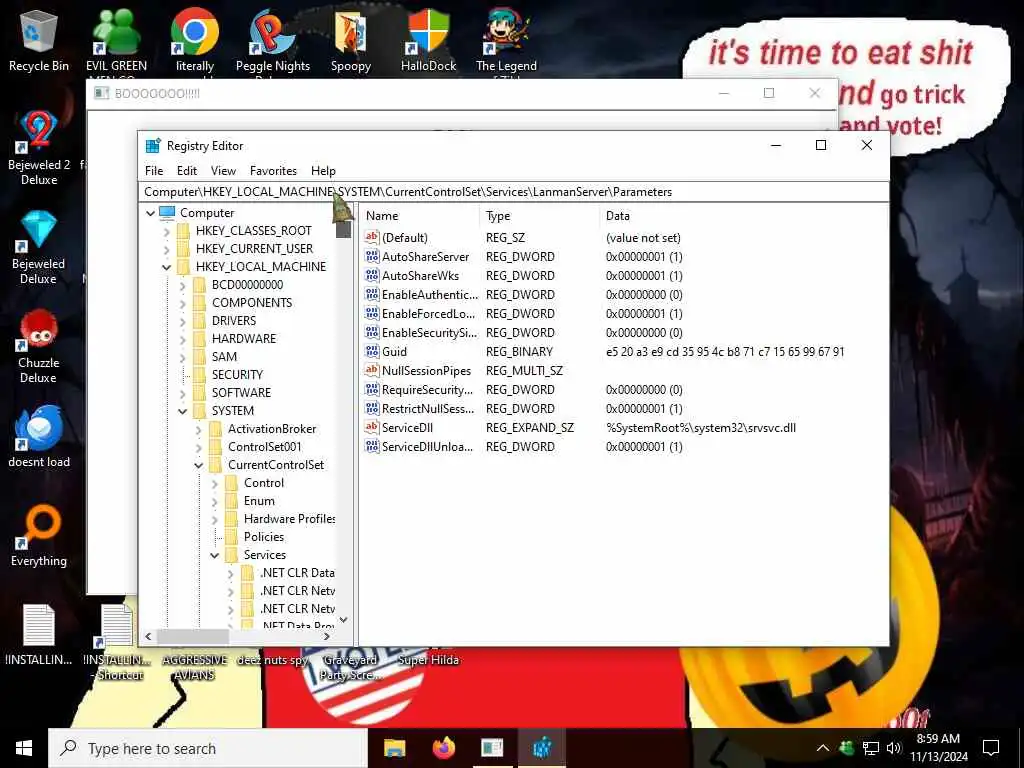Sort values by Data column header

(x=743, y=216)
